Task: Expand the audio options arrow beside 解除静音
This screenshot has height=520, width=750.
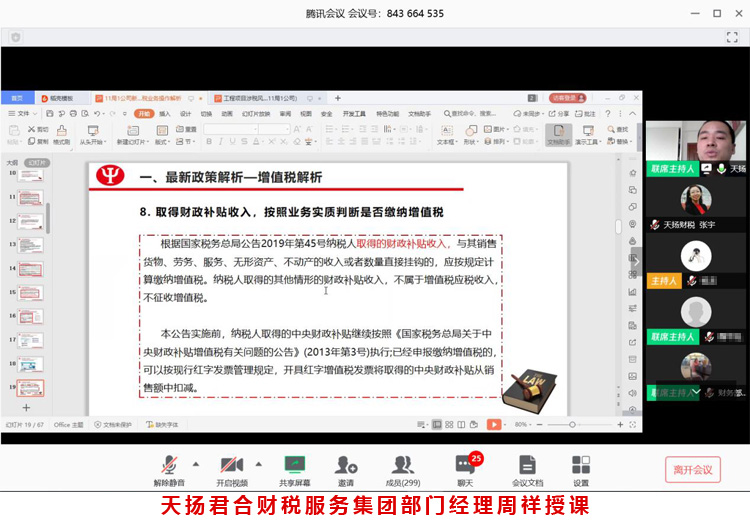Action: click(x=195, y=463)
